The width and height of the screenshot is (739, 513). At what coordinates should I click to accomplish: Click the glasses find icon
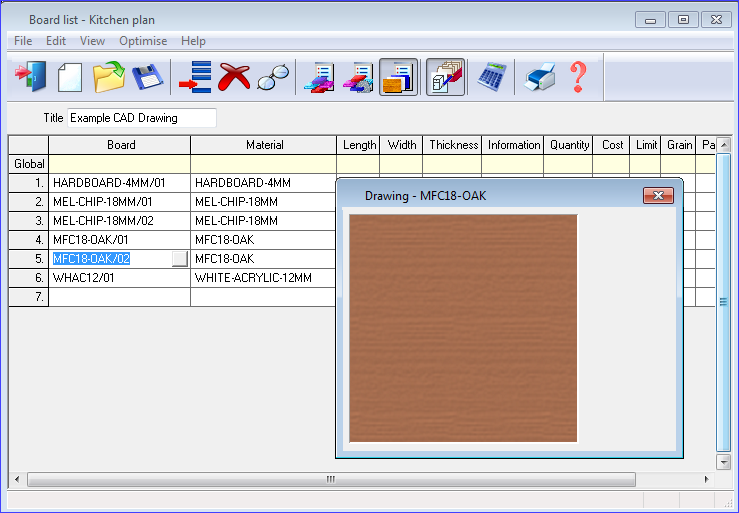273,77
